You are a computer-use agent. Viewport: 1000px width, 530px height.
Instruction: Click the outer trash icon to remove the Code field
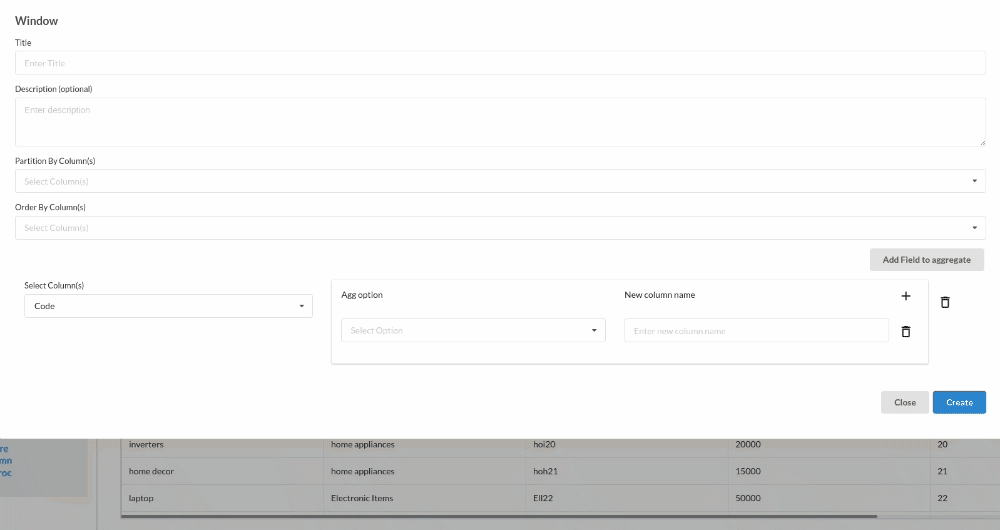pos(945,302)
